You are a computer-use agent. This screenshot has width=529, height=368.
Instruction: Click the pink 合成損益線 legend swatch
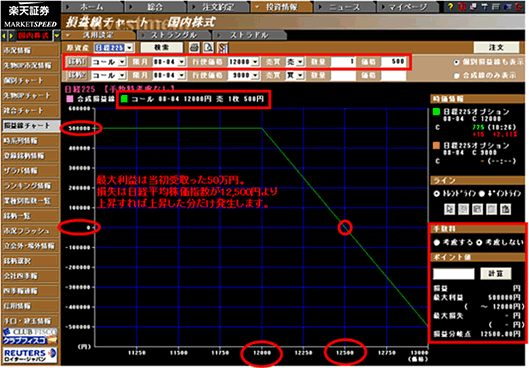coord(70,99)
